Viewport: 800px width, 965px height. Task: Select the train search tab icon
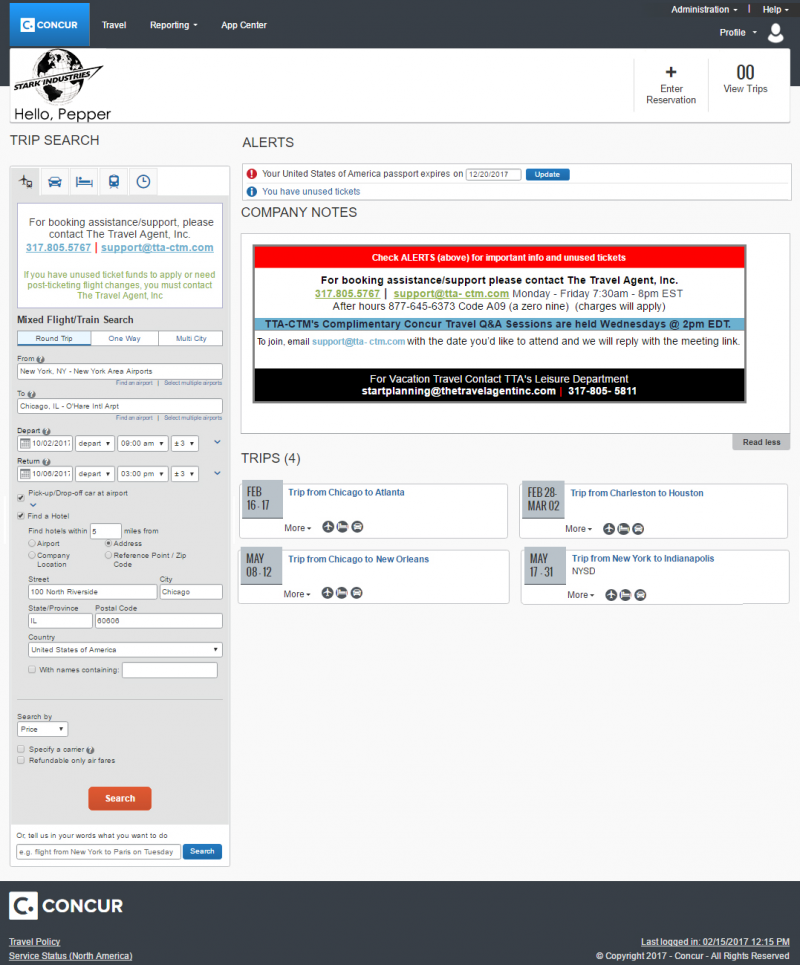pos(114,182)
